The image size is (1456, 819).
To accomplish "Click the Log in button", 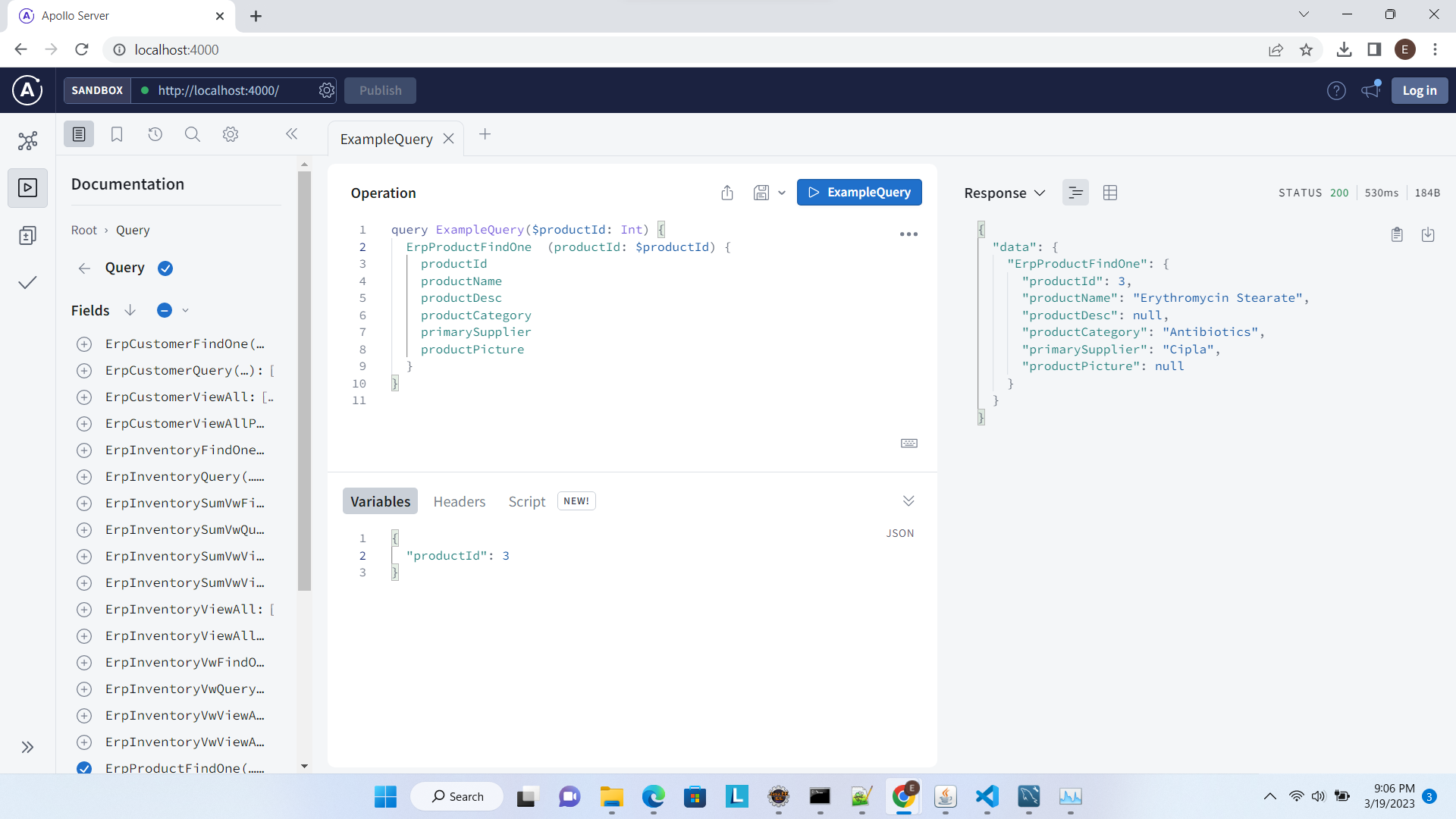I will click(x=1419, y=90).
